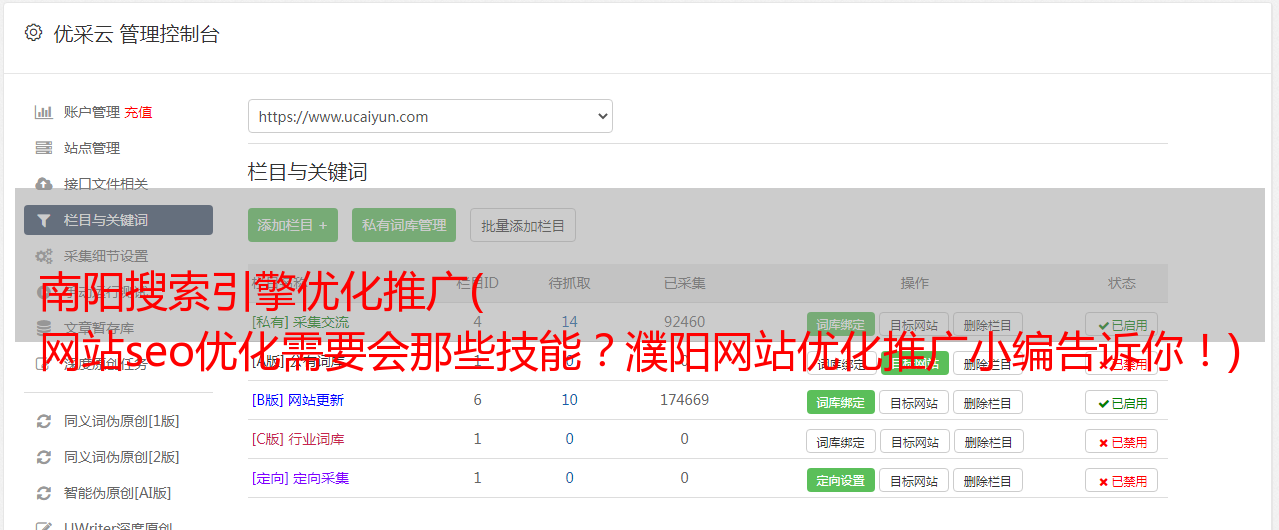Click the green 定向设置 button in 定向采集 row
1279x530 pixels.
[x=841, y=480]
